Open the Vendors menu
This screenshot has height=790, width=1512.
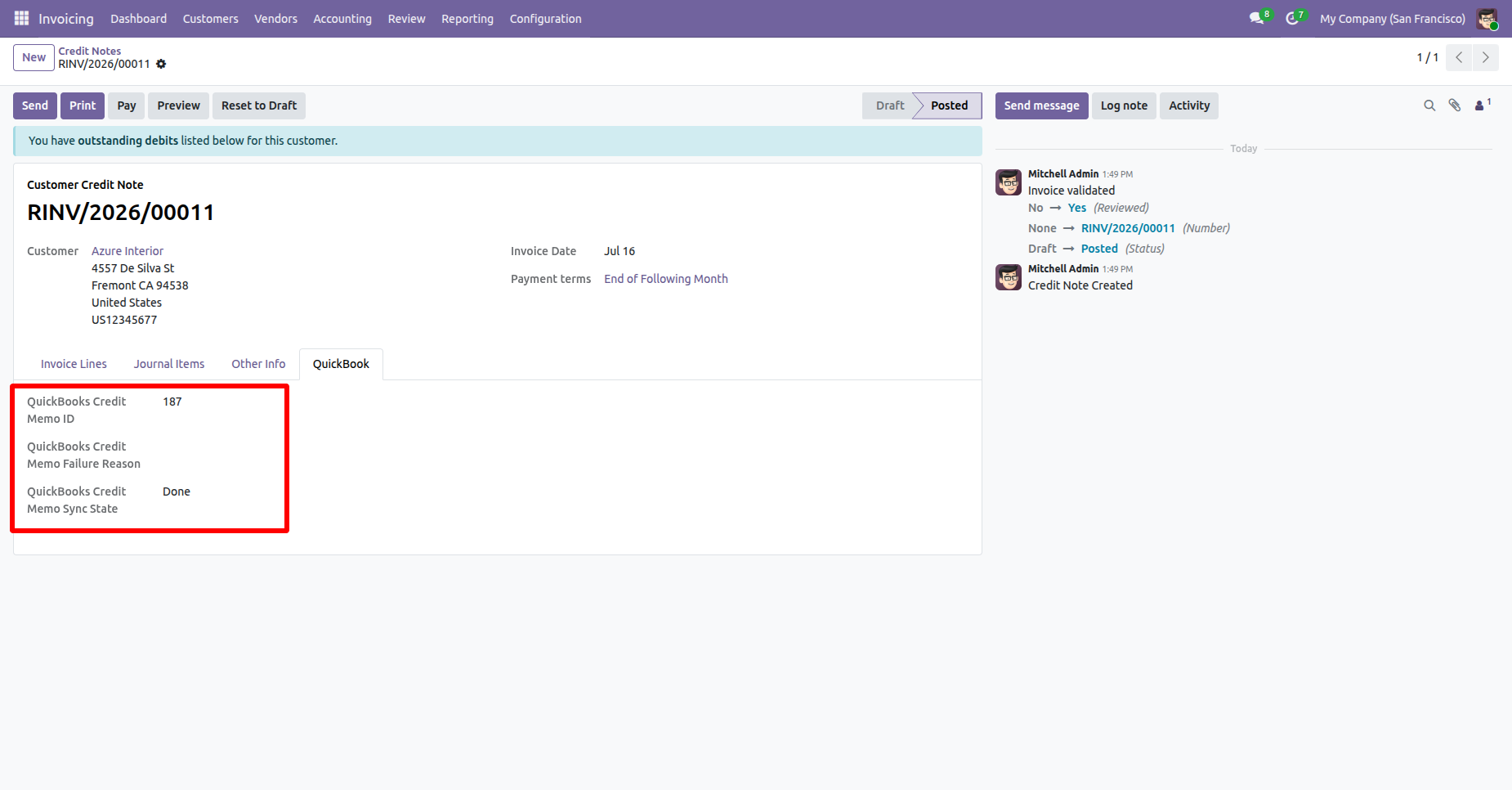tap(276, 19)
